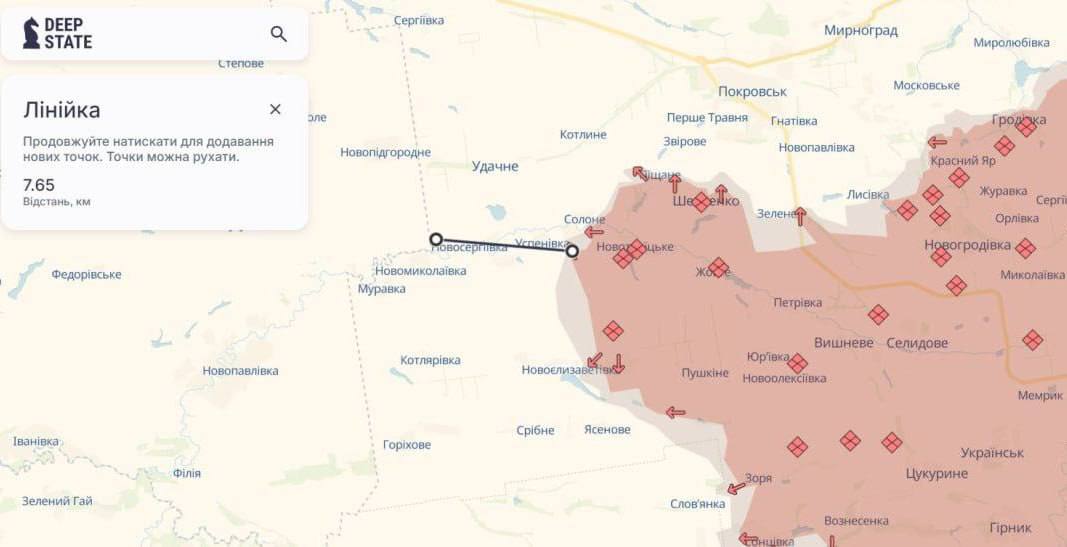Click the attack arrow left of Солоне
The image size is (1067, 547).
point(594,232)
